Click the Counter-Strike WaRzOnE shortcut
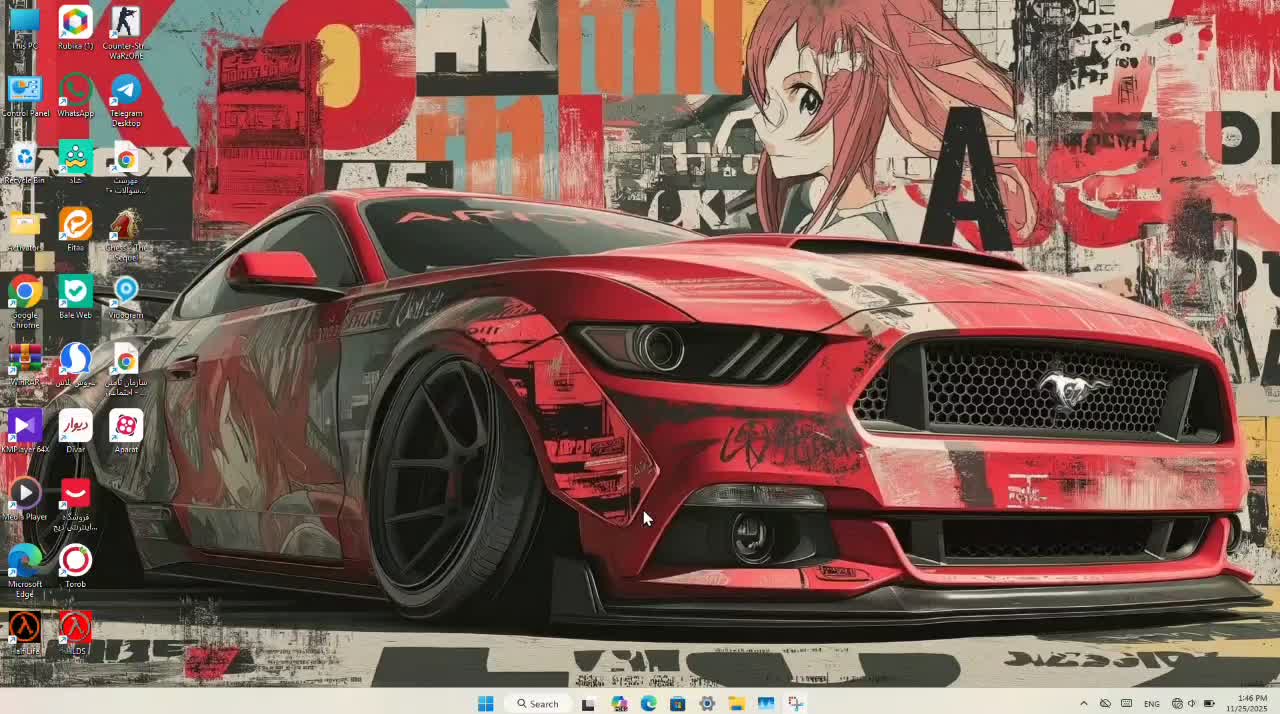 [x=126, y=24]
